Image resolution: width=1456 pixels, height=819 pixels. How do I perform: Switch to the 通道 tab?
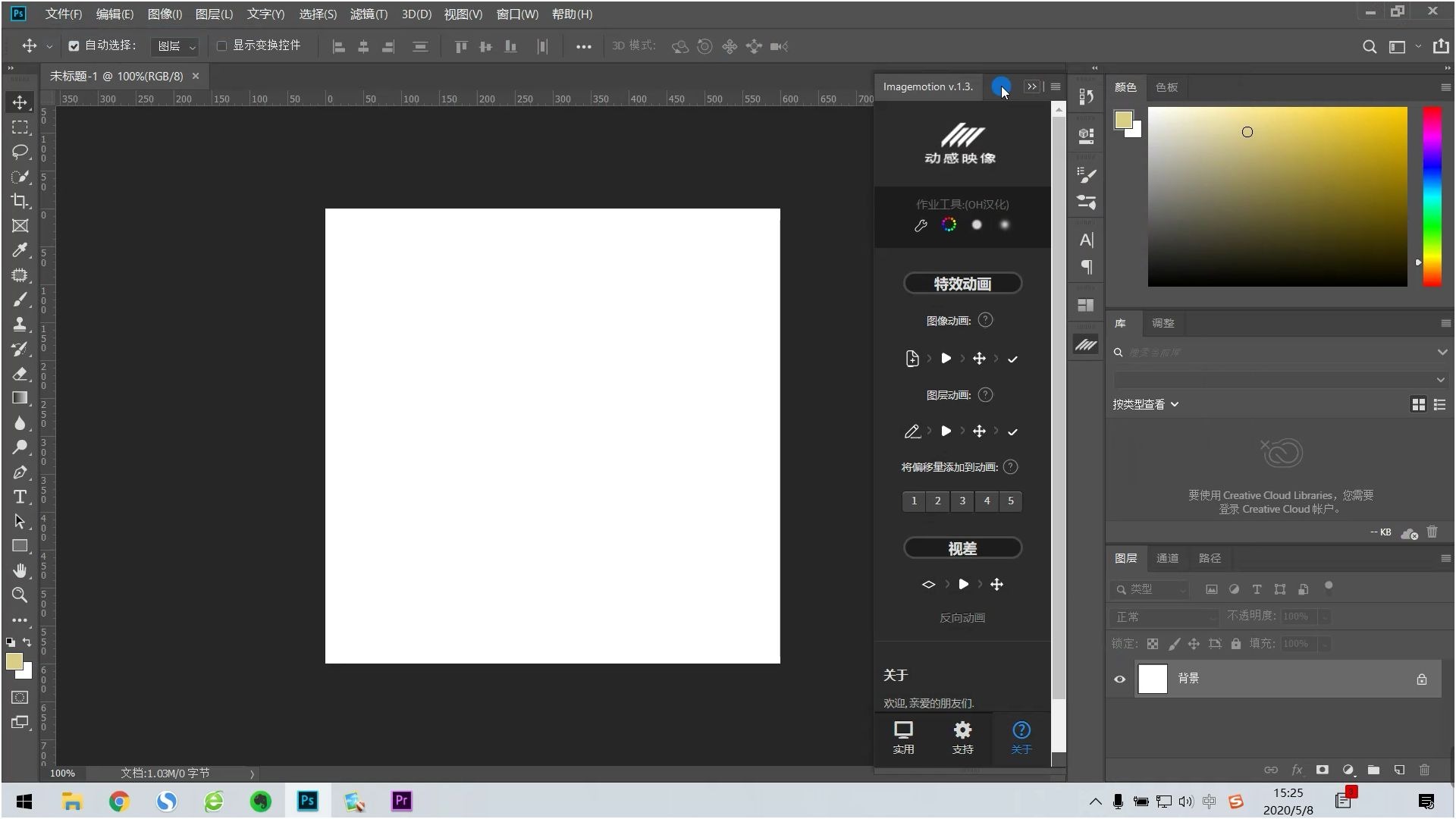[x=1167, y=558]
